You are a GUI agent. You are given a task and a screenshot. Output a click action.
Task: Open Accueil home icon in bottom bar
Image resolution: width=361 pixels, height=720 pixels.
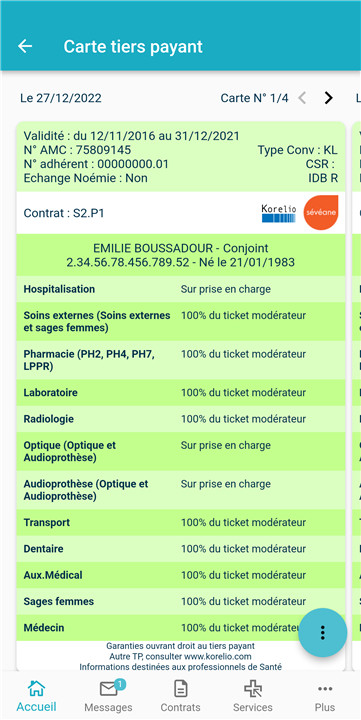[x=36, y=688]
